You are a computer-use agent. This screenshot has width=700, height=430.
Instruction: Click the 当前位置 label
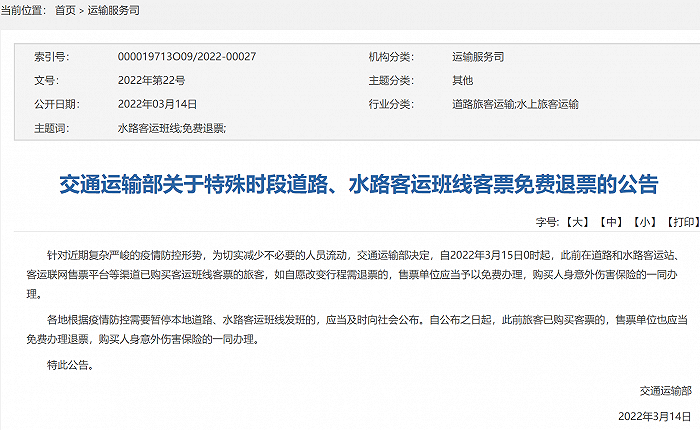(x=23, y=10)
